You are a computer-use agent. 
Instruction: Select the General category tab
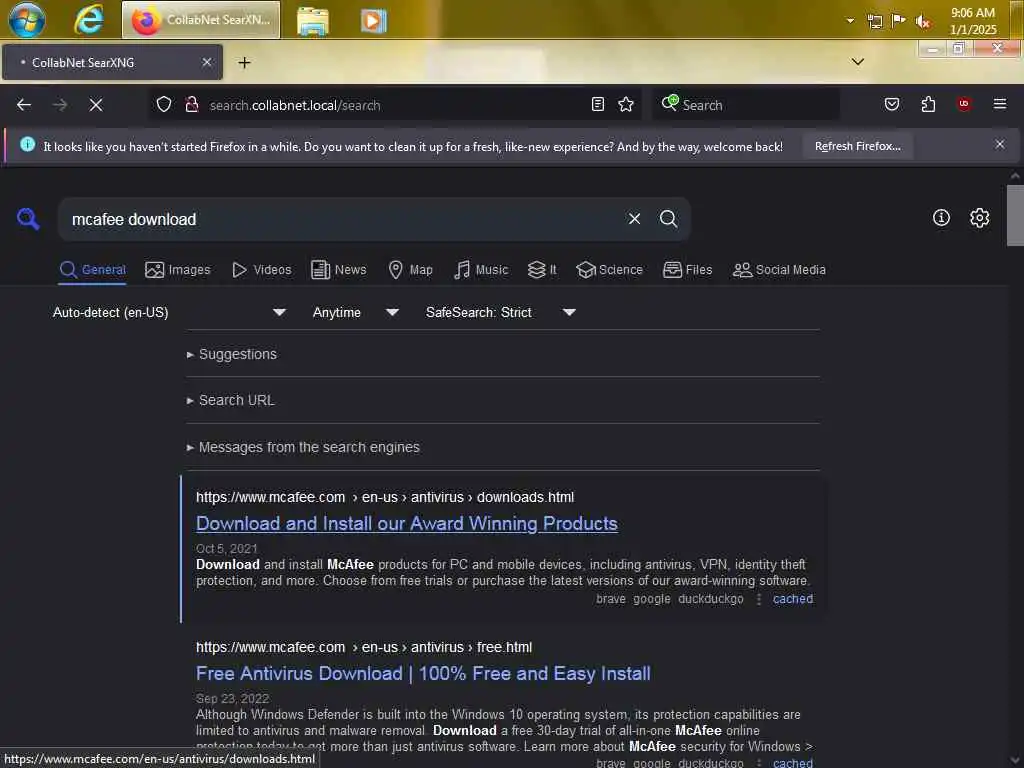93,270
